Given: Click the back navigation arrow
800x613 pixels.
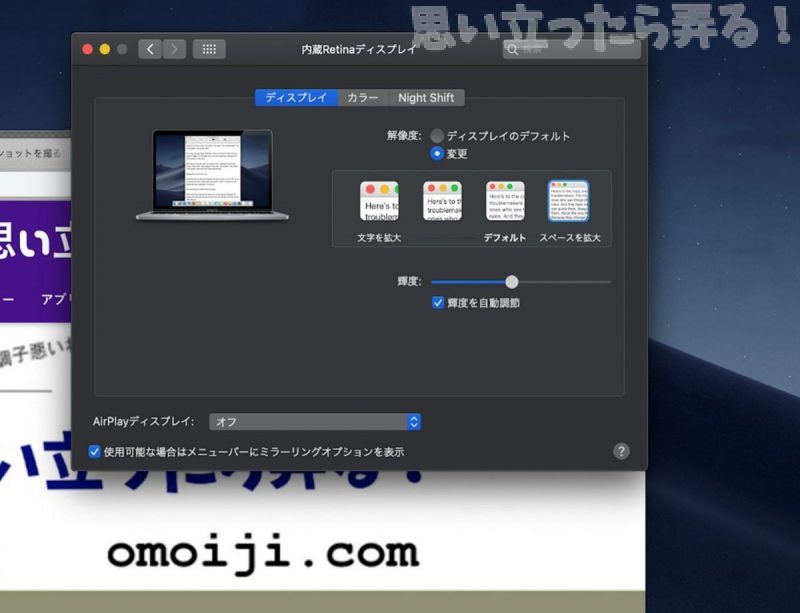Looking at the screenshot, I should click(x=150, y=49).
